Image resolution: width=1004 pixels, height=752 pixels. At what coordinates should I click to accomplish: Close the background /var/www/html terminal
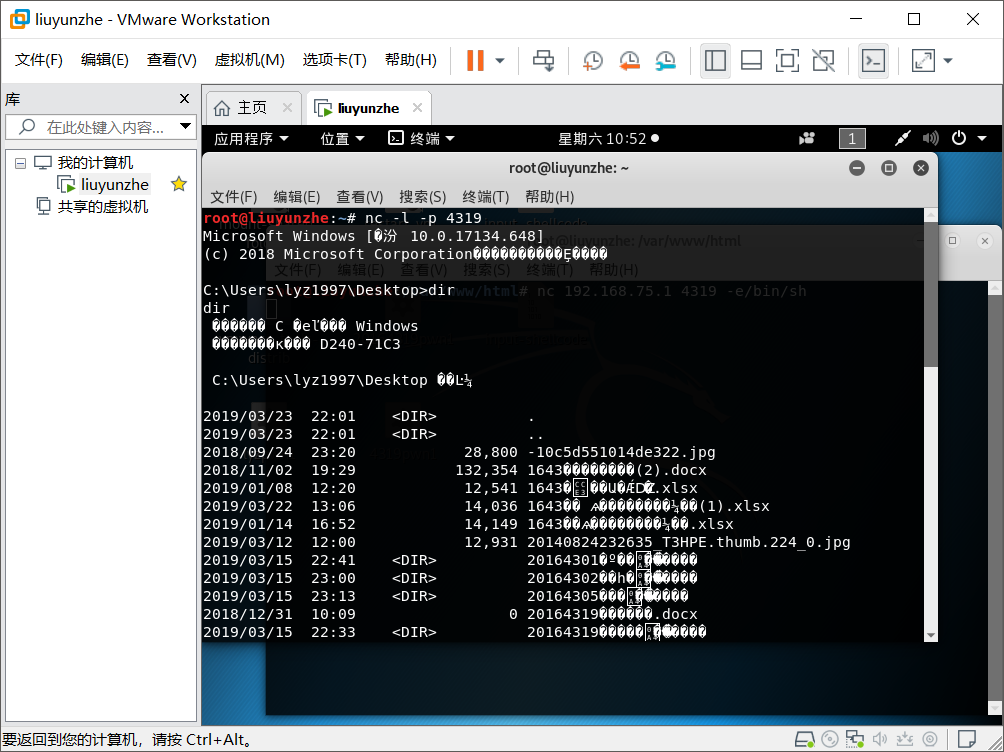(985, 241)
